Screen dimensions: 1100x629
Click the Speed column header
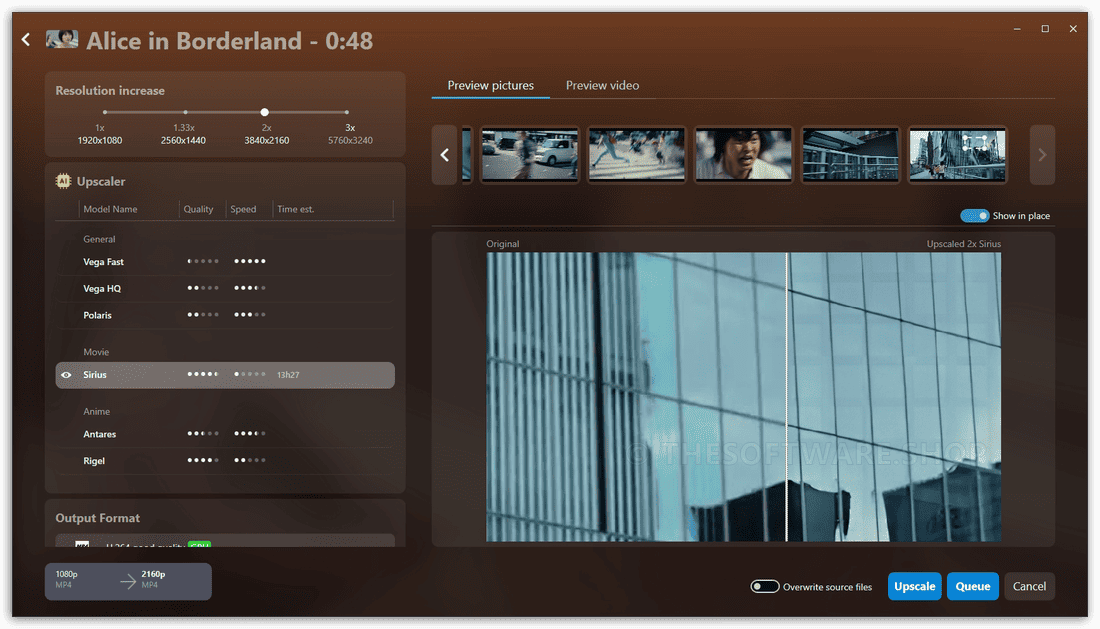[x=243, y=209]
